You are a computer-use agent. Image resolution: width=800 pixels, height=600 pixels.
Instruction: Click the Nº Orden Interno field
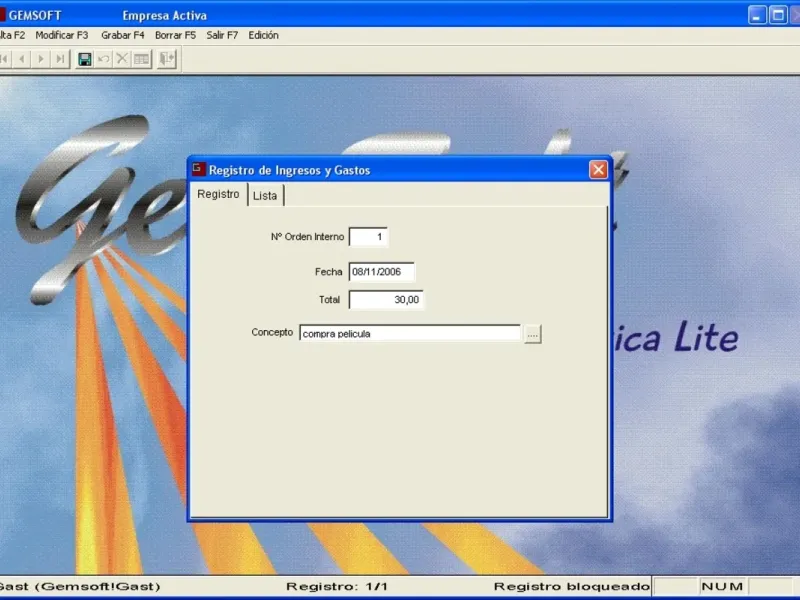tap(368, 237)
